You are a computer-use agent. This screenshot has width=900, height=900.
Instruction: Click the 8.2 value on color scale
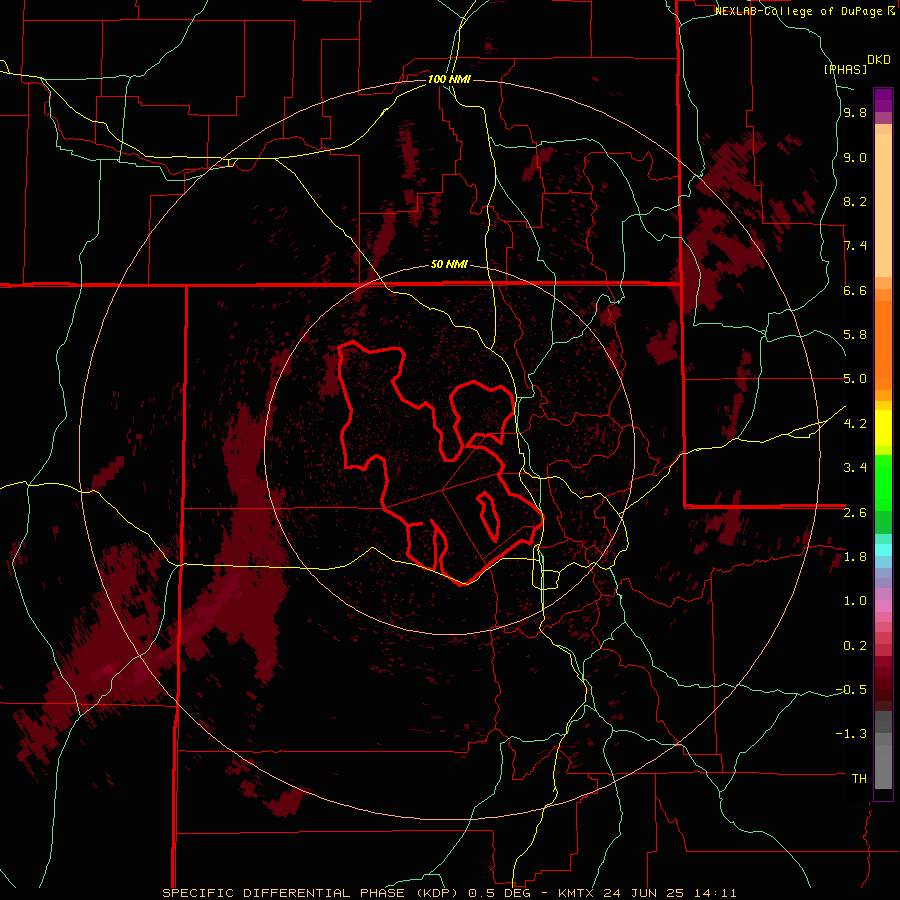(x=855, y=201)
